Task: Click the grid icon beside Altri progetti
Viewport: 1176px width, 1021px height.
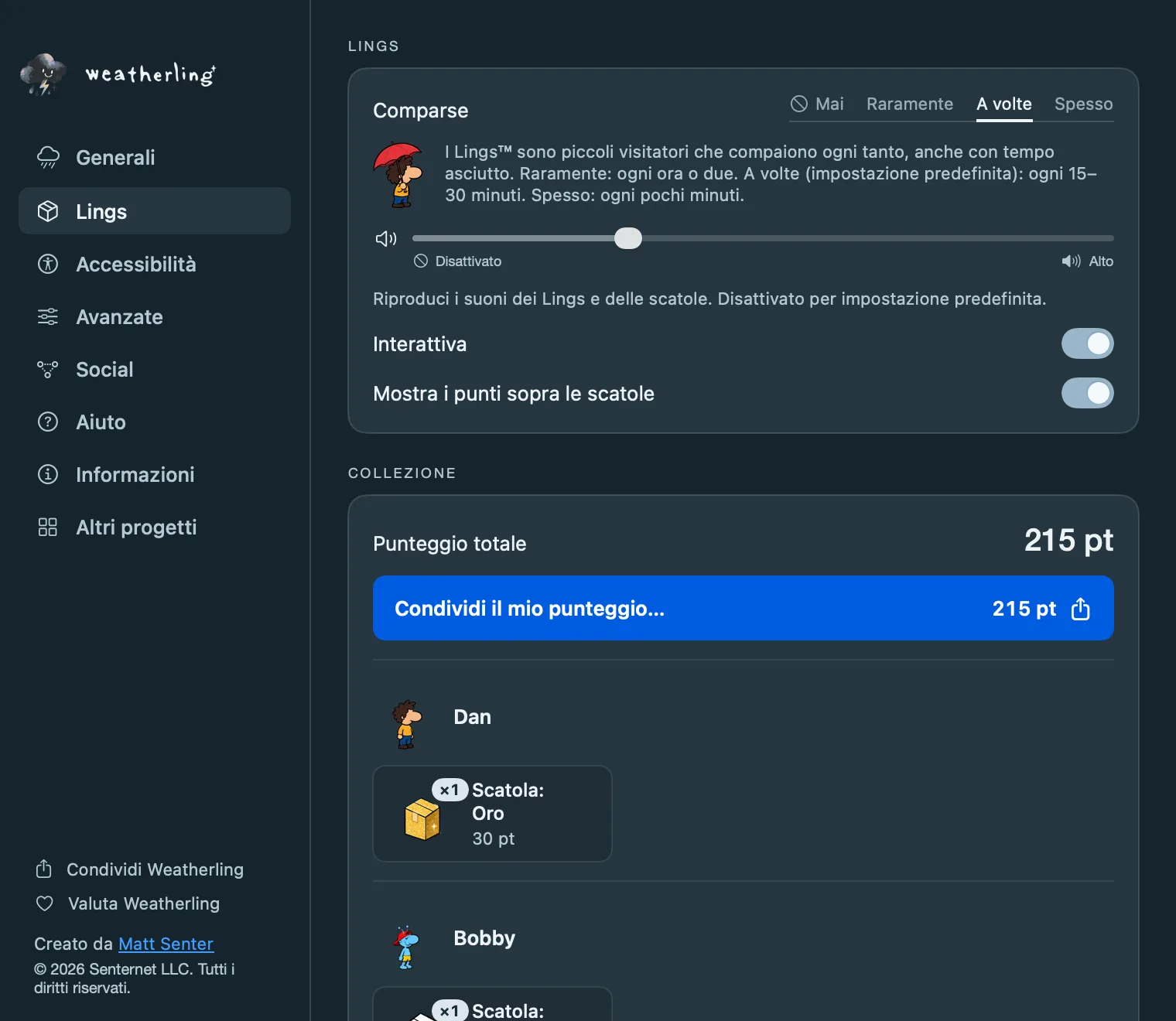Action: 48,527
